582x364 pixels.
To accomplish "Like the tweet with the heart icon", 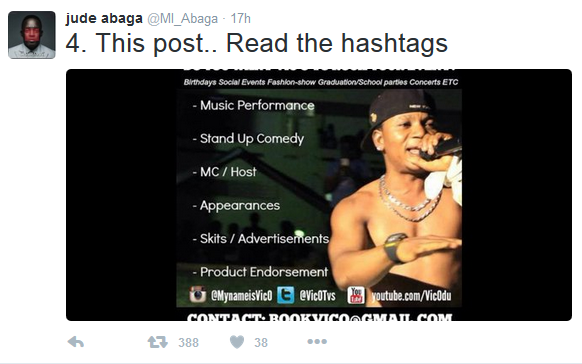I will pyautogui.click(x=237, y=342).
